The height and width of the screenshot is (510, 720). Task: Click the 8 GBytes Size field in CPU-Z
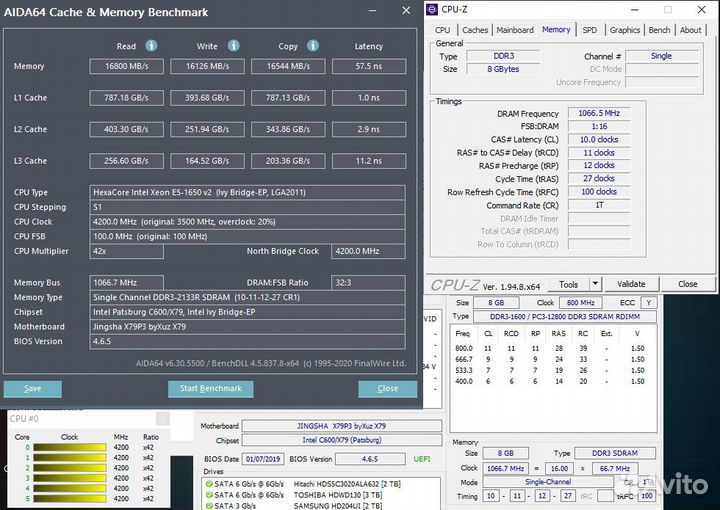point(503,69)
